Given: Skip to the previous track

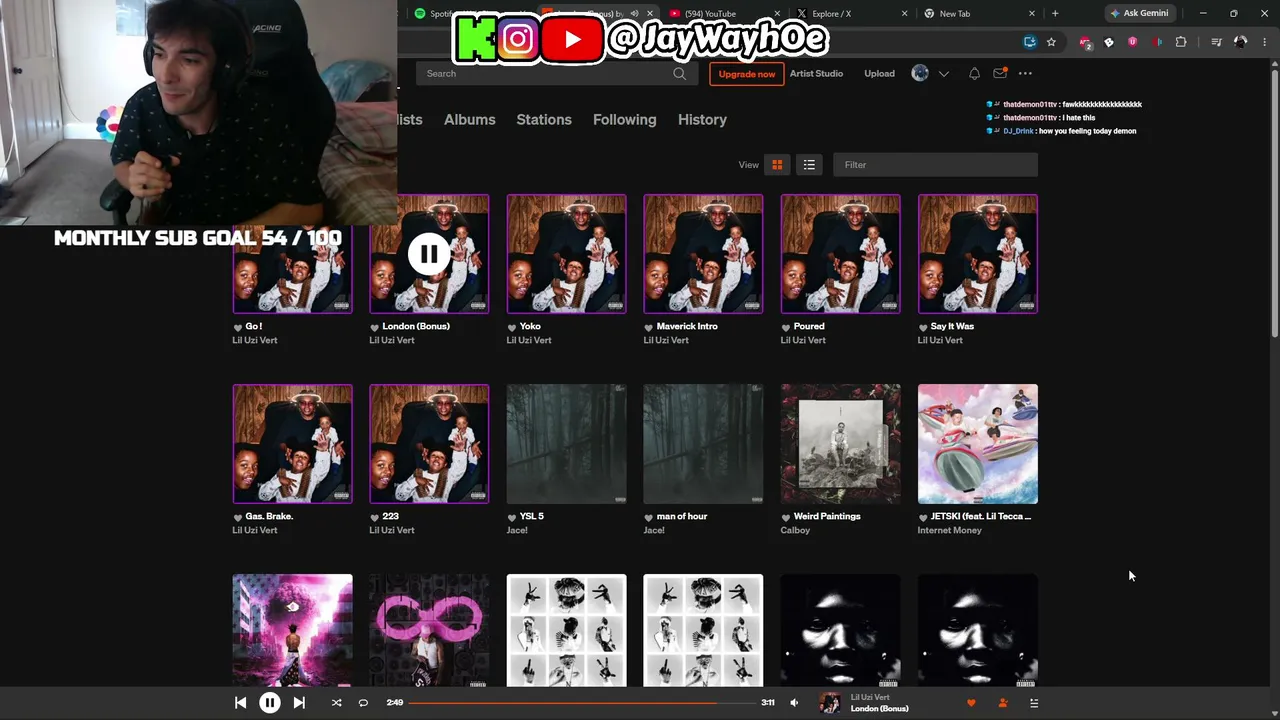Looking at the screenshot, I should coord(240,703).
